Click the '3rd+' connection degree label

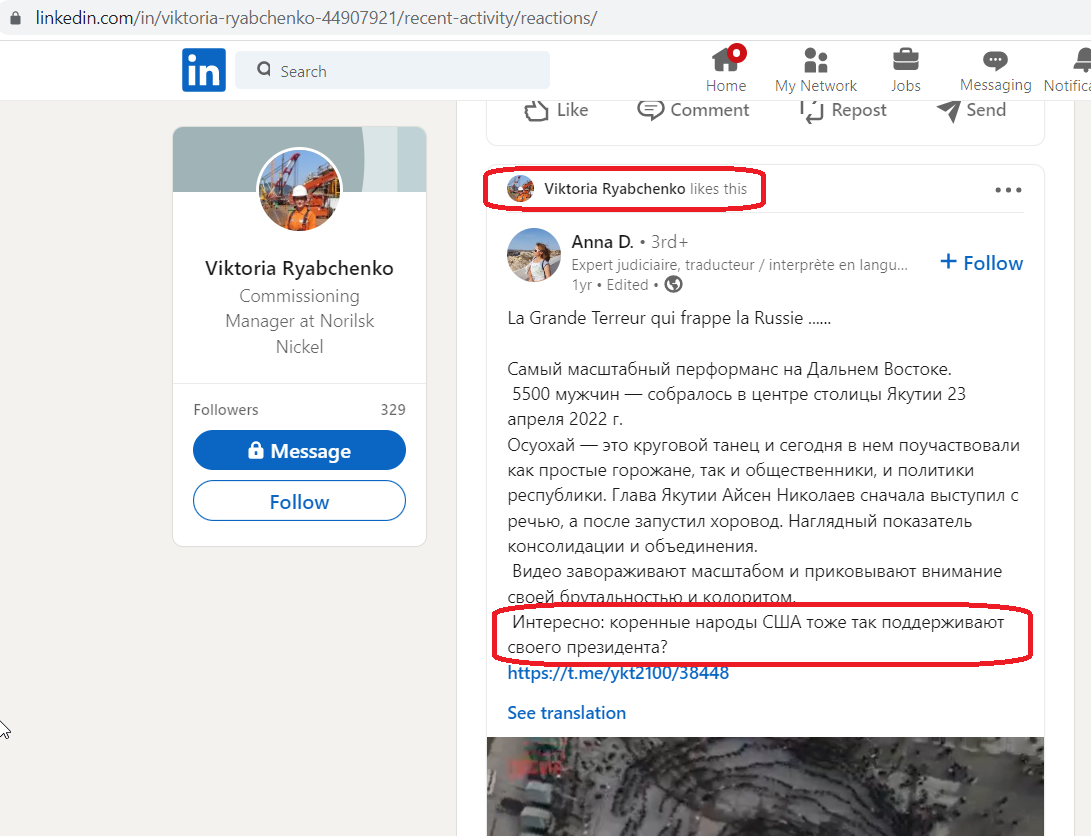(669, 242)
